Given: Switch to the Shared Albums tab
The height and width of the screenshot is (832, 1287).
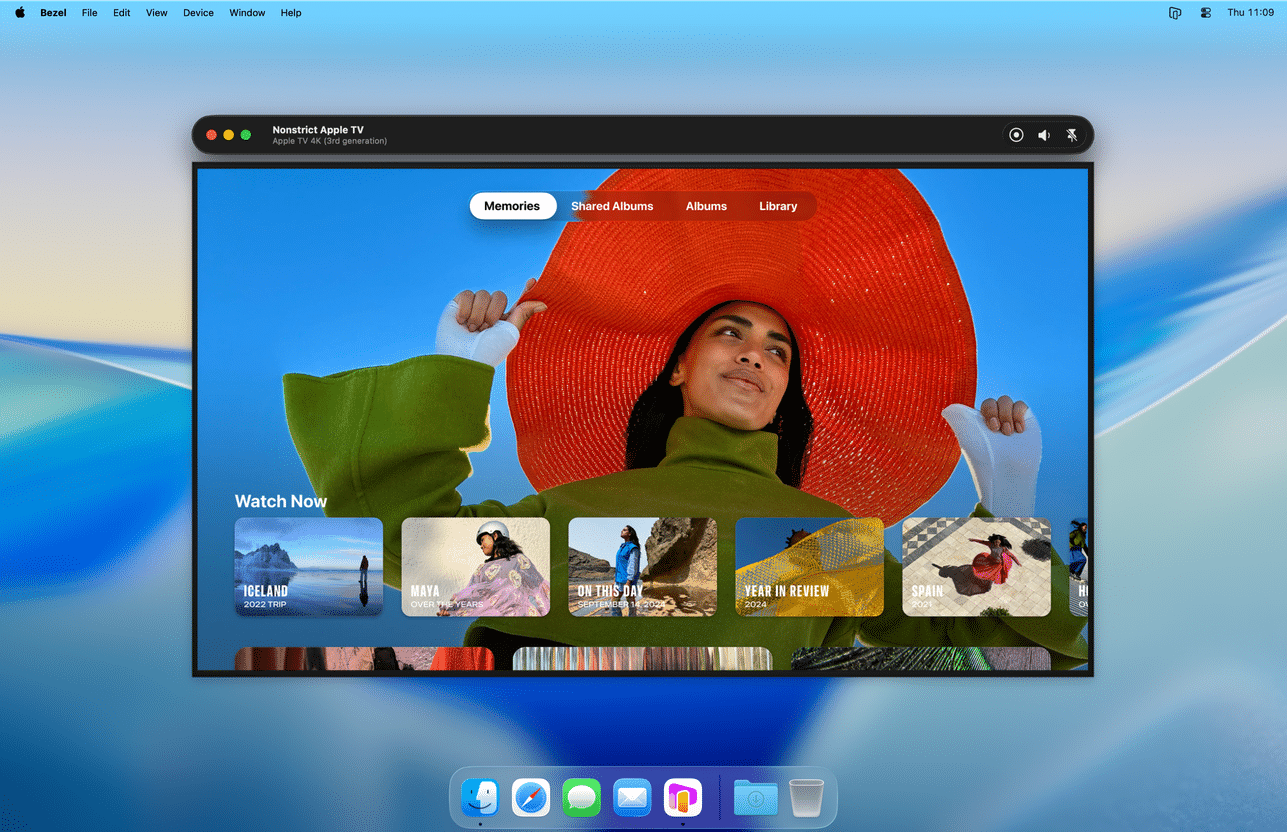Looking at the screenshot, I should pyautogui.click(x=612, y=206).
